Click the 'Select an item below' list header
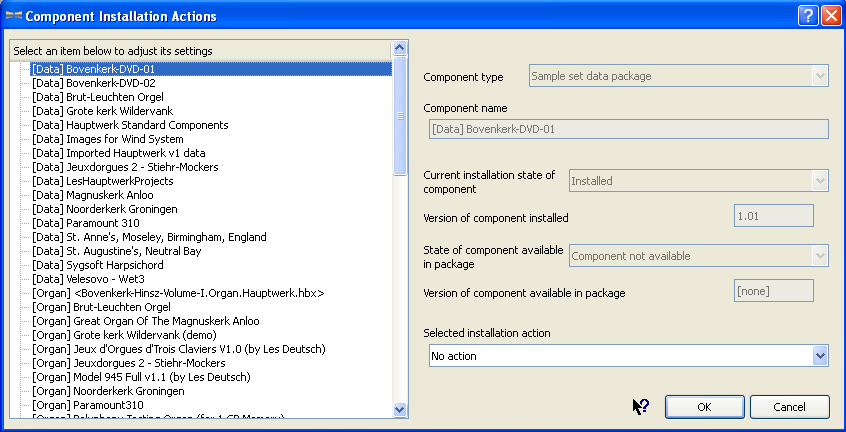This screenshot has height=432, width=846. pos(201,51)
